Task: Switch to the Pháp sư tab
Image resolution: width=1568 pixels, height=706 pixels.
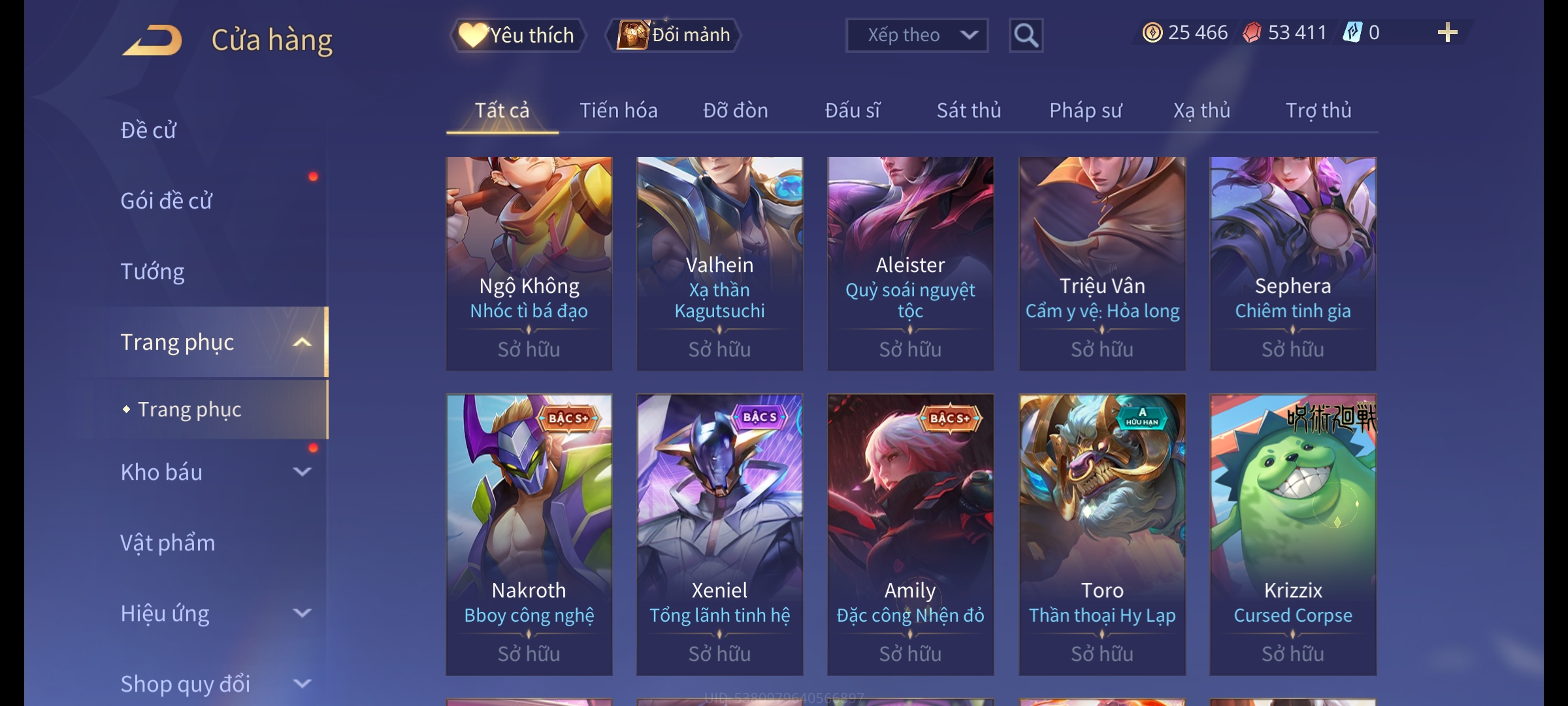Action: [x=1085, y=110]
